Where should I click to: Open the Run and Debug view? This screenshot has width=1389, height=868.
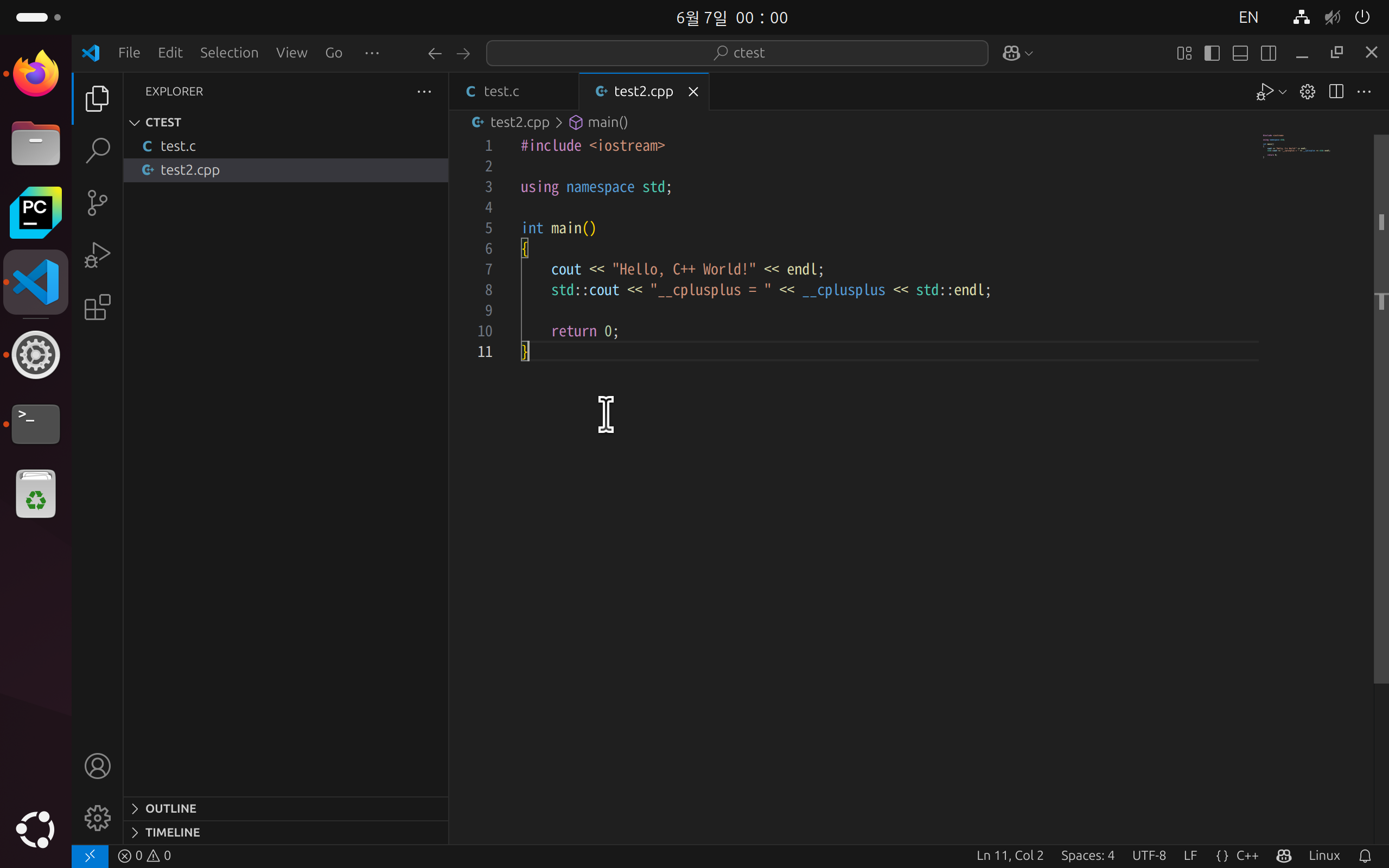pos(97,255)
